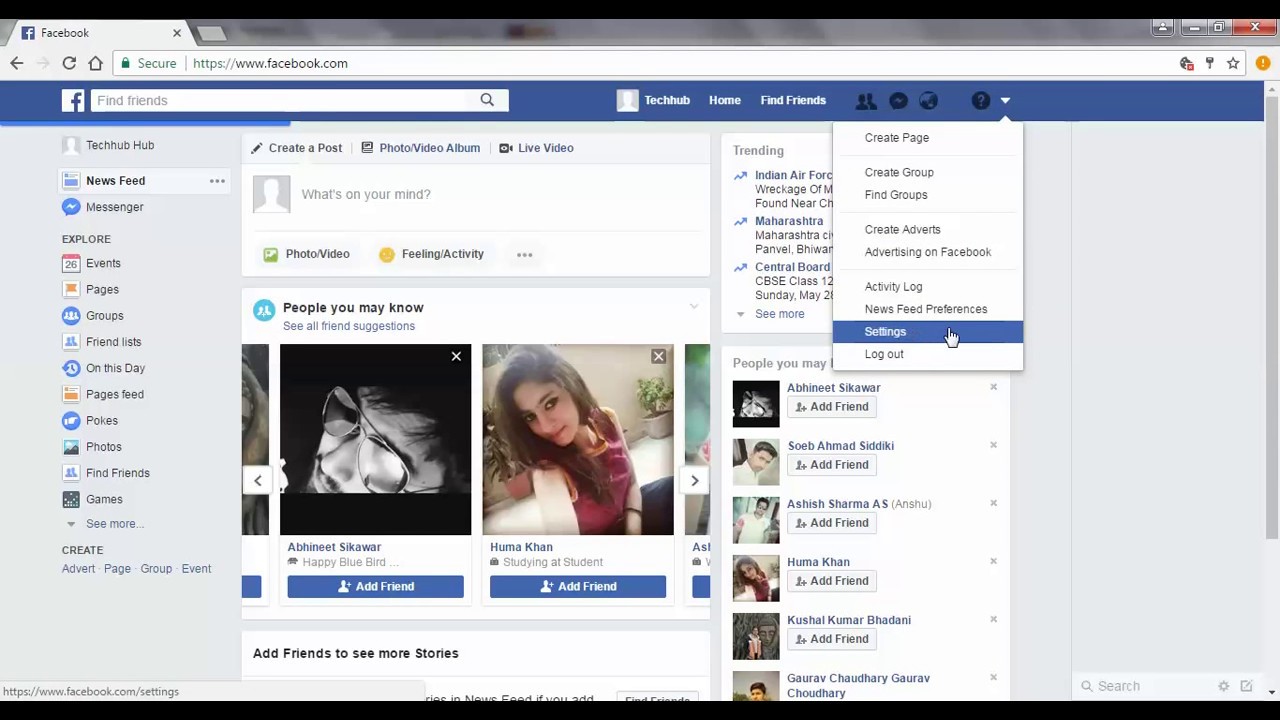This screenshot has height=720, width=1280.
Task: Collapse the account dropdown arrow
Action: pos(1005,100)
